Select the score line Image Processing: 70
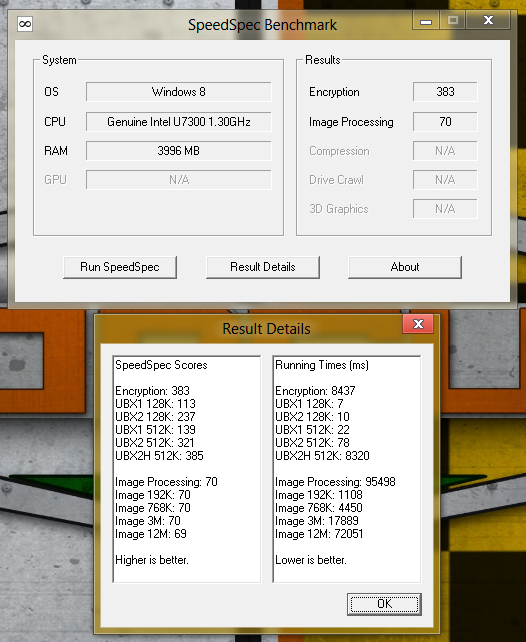 pos(166,482)
